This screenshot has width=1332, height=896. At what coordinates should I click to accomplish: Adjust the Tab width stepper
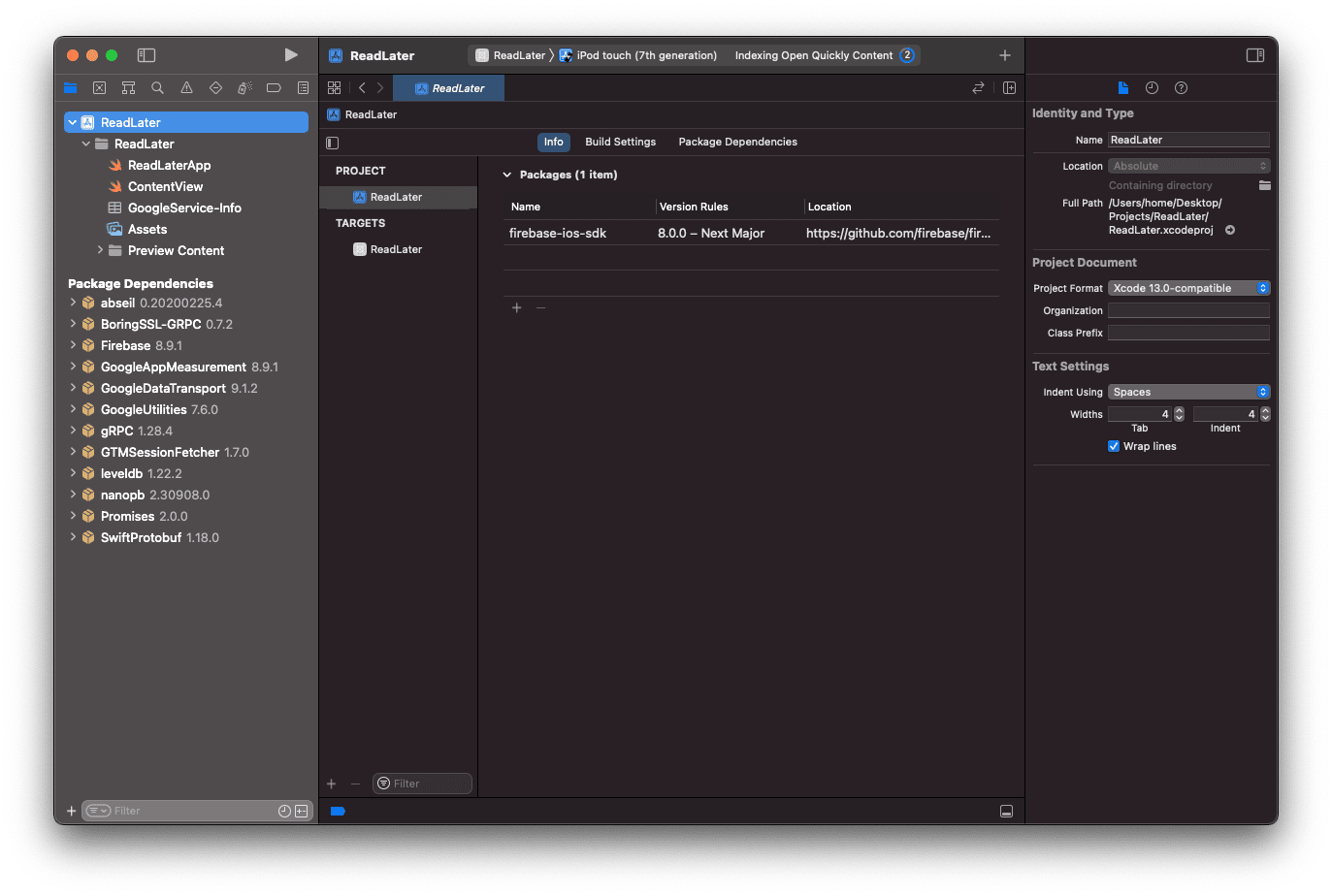pyautogui.click(x=1180, y=415)
